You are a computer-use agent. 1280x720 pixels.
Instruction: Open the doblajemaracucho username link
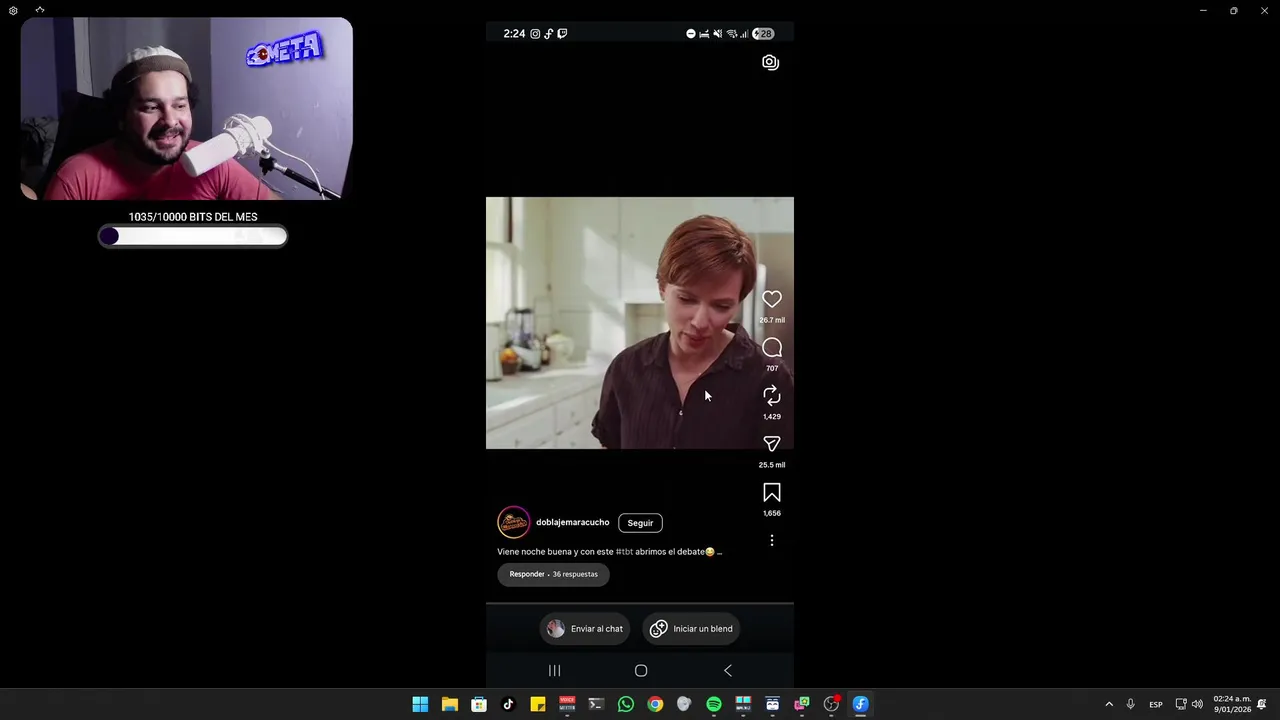[x=572, y=522]
